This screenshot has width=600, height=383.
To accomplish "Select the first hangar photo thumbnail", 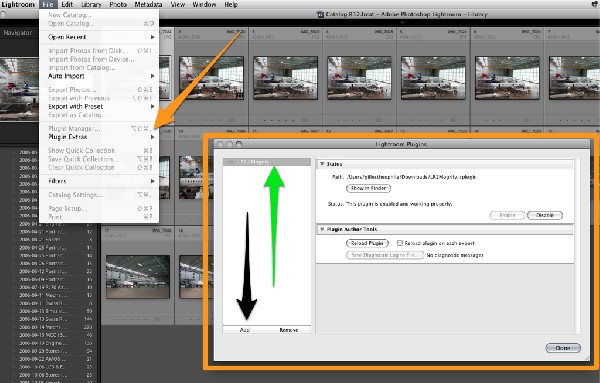I will tap(211, 78).
